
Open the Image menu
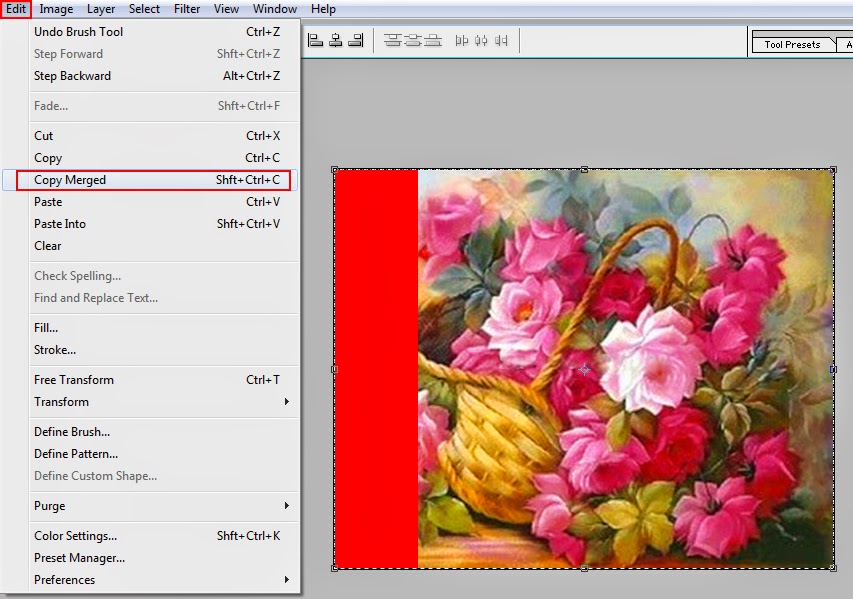coord(56,9)
